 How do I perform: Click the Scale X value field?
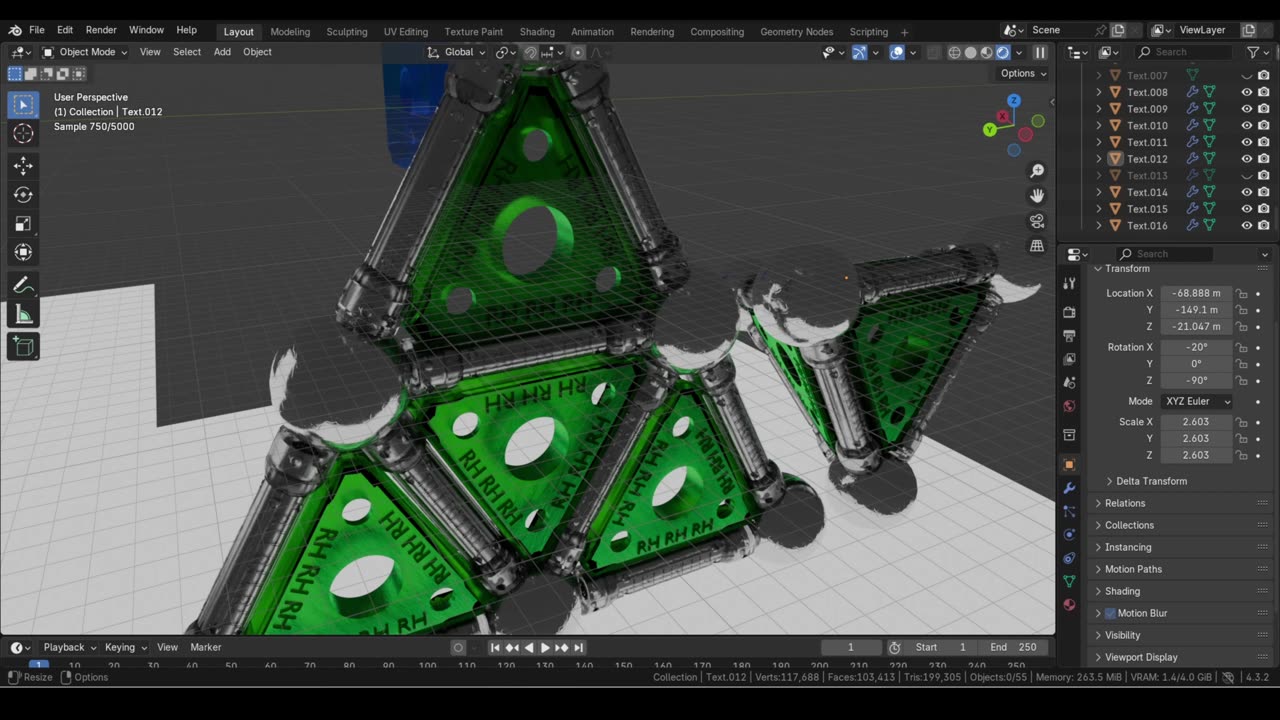pyautogui.click(x=1196, y=422)
